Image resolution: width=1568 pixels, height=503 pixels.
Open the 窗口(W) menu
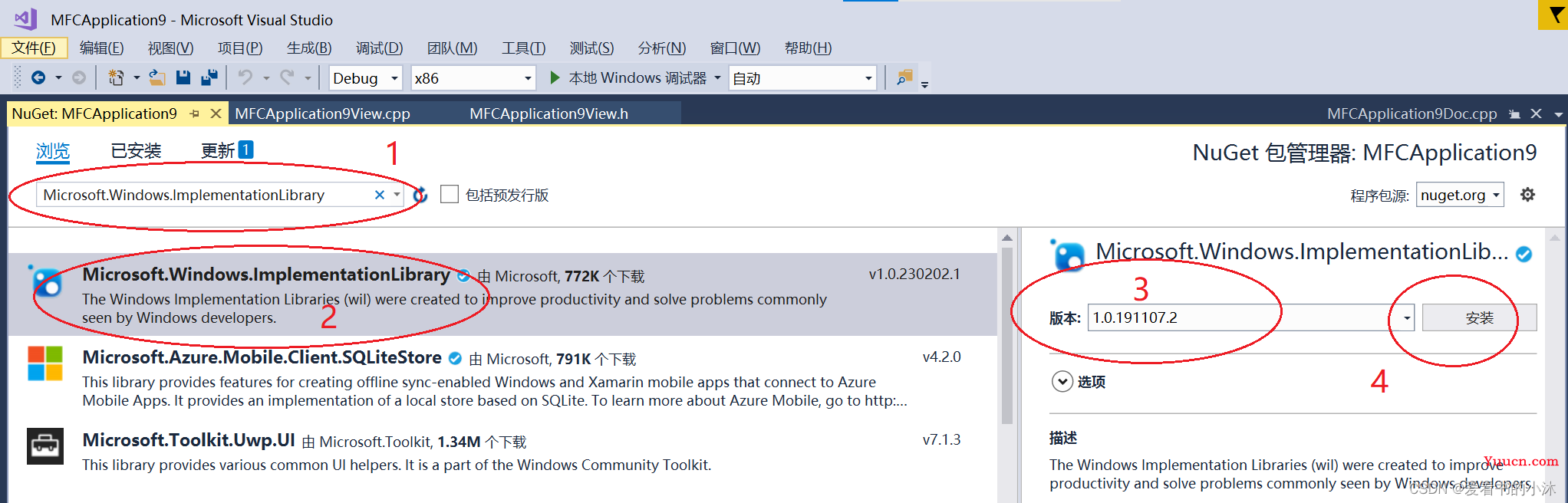tap(735, 48)
